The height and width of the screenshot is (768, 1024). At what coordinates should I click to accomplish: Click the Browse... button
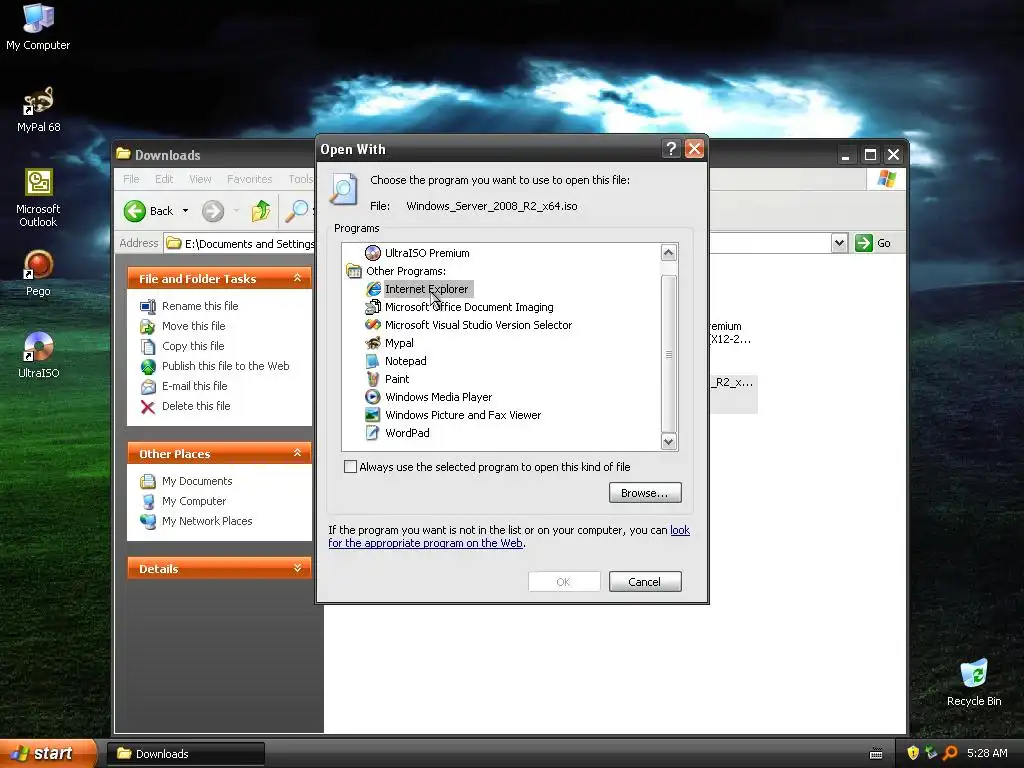[x=645, y=493]
